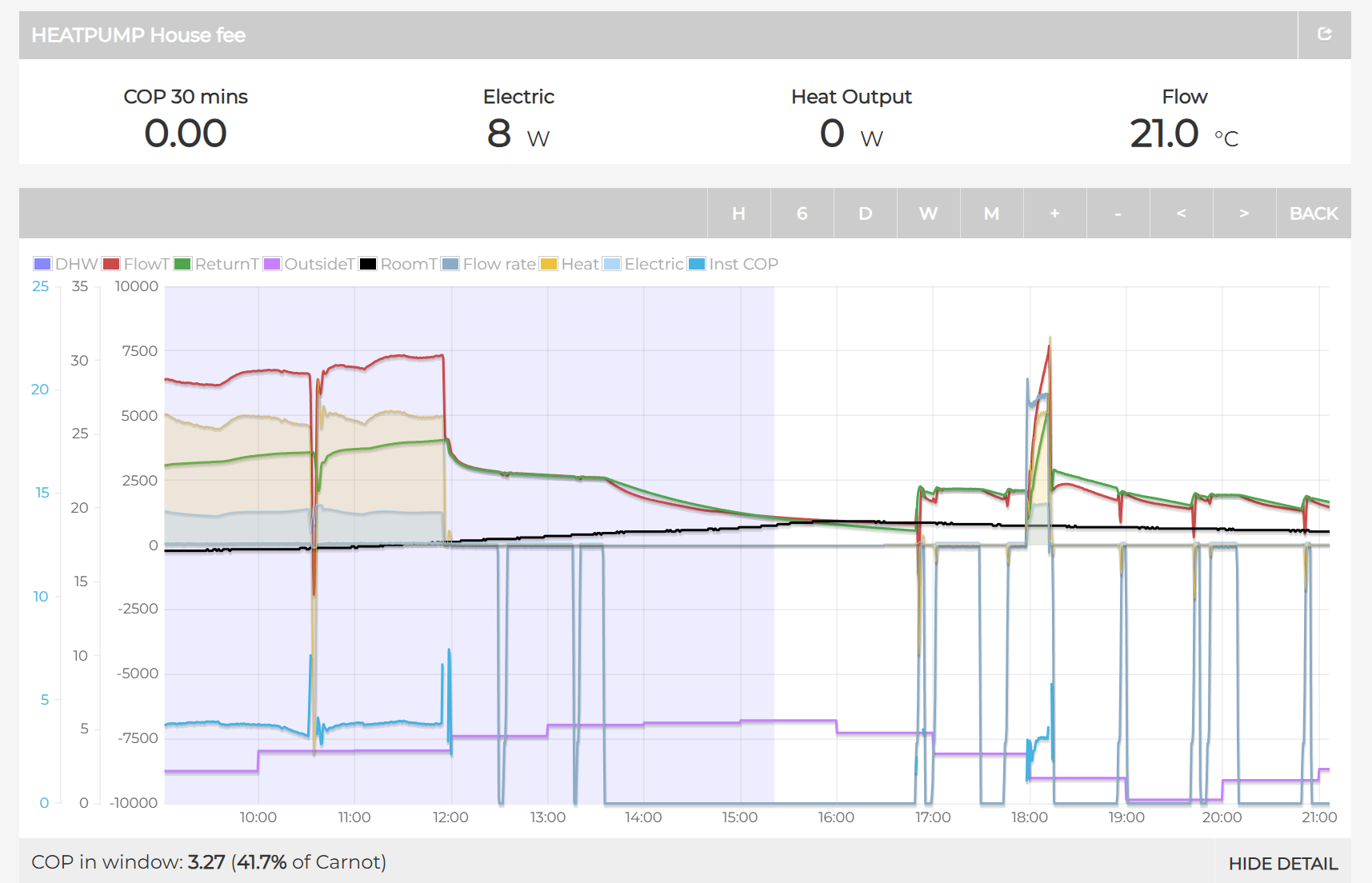Viewport: 1372px width, 883px height.
Task: Pan the graph left with < arrow
Action: [1181, 214]
